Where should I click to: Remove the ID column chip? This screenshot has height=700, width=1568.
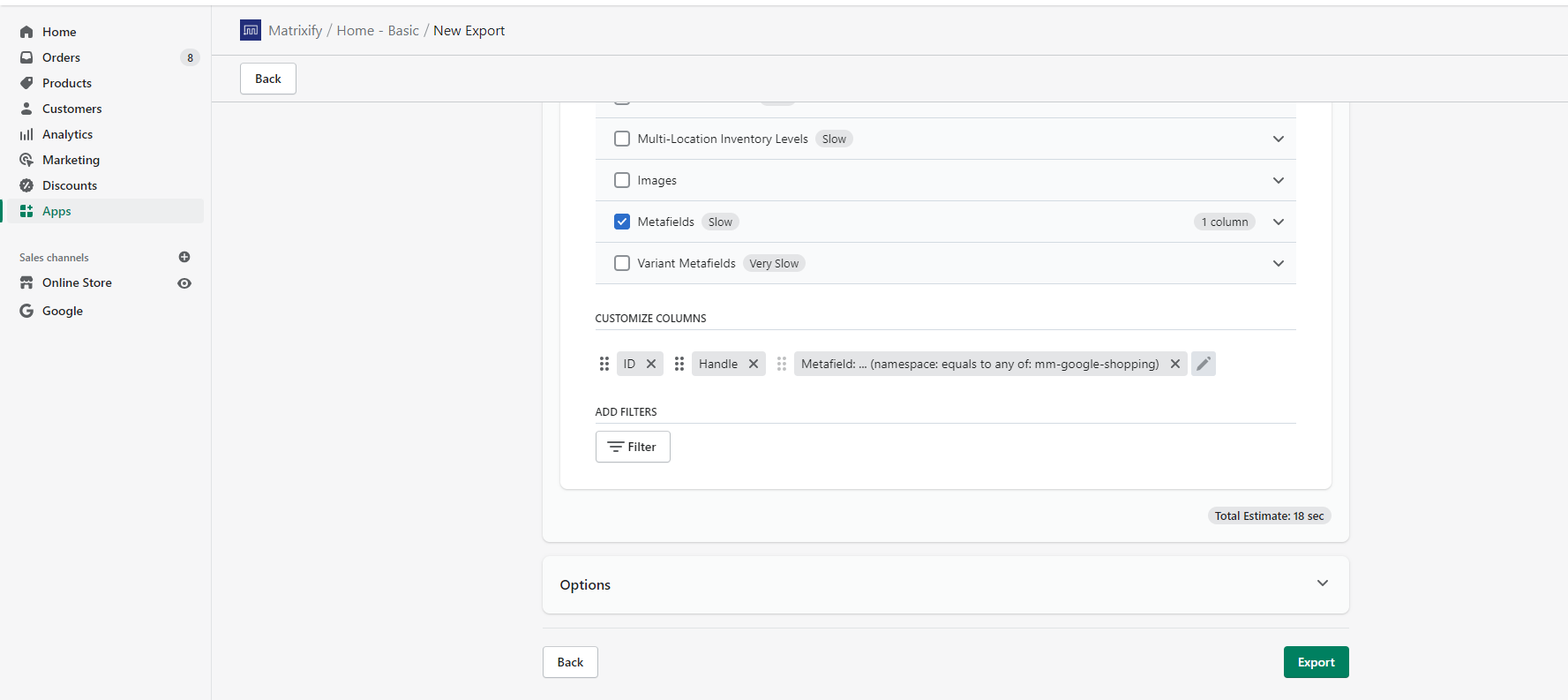651,364
